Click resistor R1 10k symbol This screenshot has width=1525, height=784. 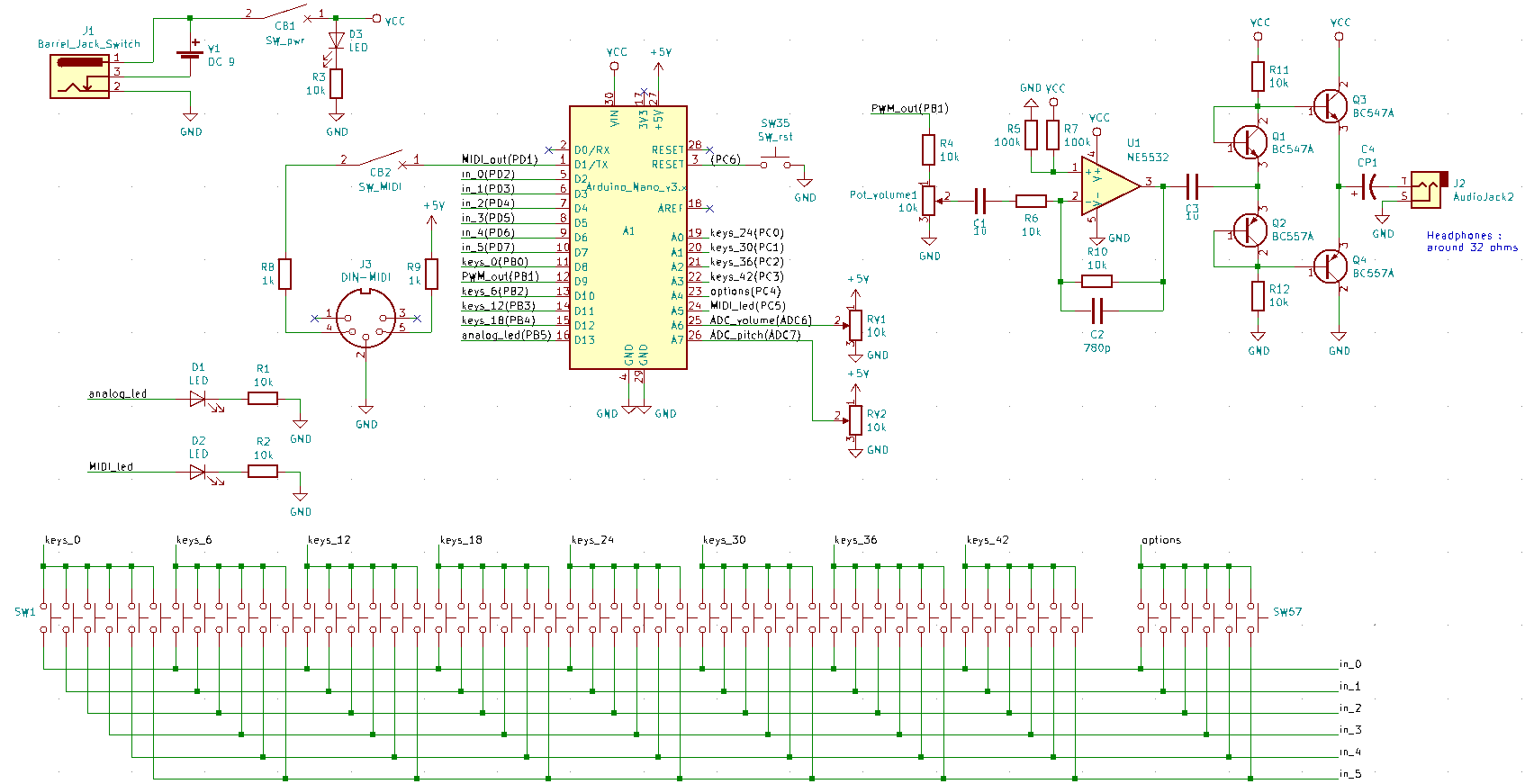[263, 398]
